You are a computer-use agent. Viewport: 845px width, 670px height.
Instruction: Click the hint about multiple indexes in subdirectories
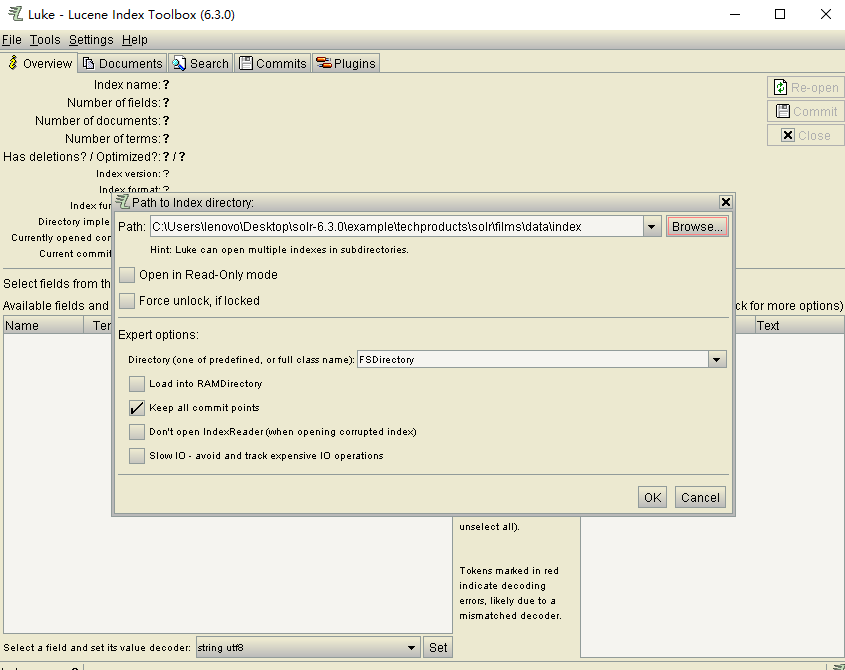[279, 250]
